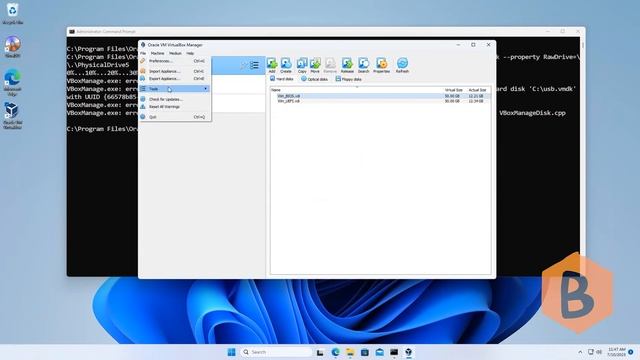Click the notification badge in the taskbar
This screenshot has height=360, width=640.
point(631,352)
